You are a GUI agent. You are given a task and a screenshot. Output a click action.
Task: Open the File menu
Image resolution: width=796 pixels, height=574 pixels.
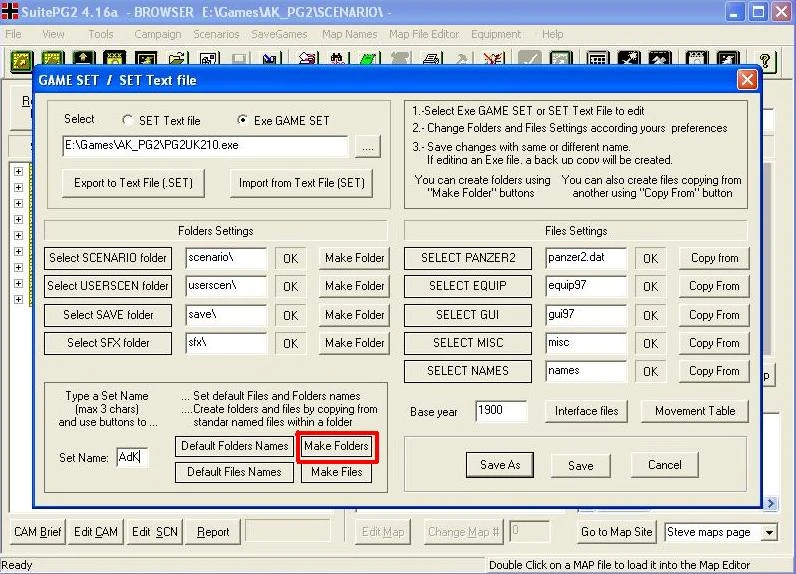(13, 34)
